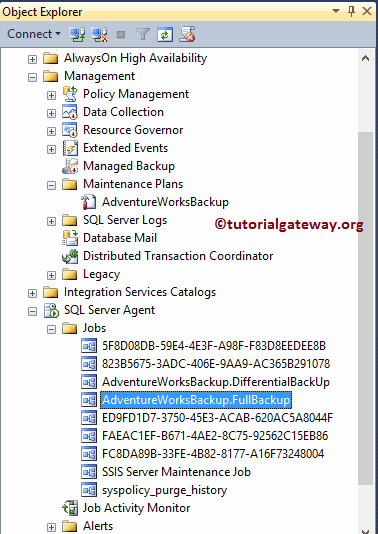Collapse the Management node
This screenshot has height=534, width=378.
point(32,77)
